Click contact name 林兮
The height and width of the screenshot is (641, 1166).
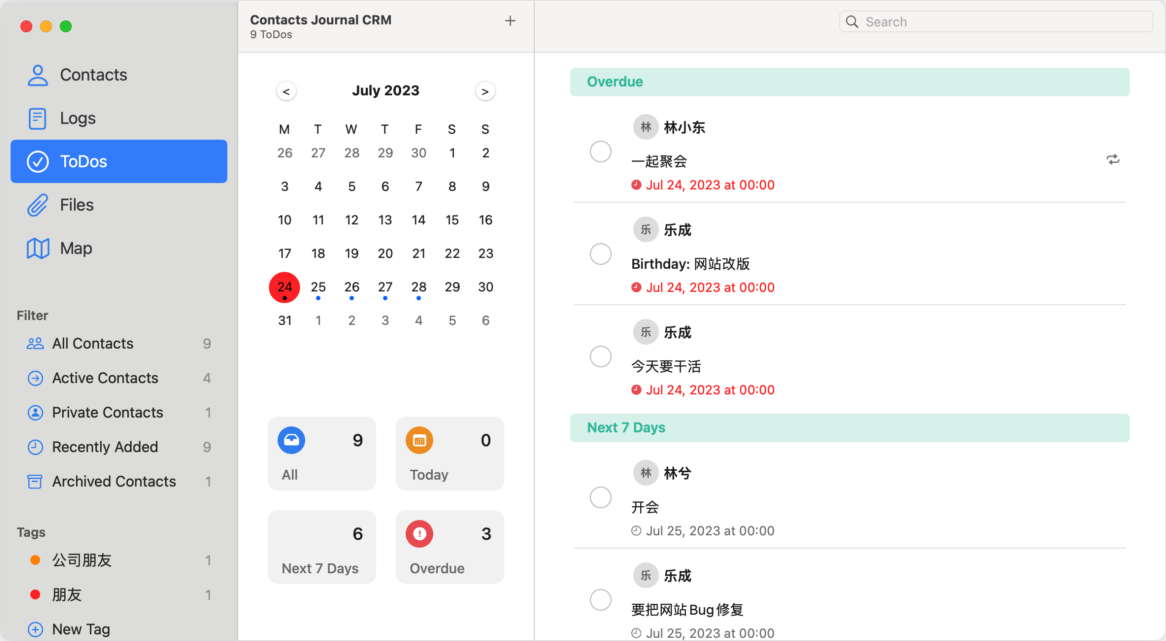click(677, 473)
